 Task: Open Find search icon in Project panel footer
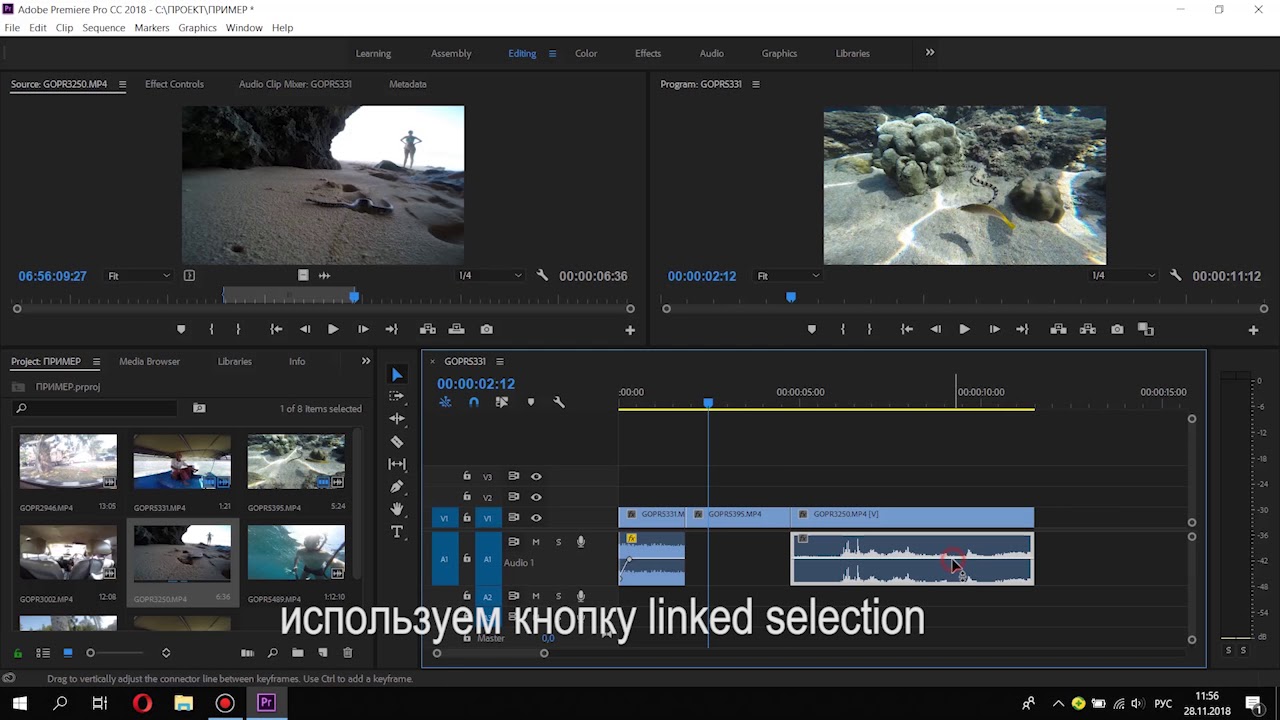pos(272,653)
